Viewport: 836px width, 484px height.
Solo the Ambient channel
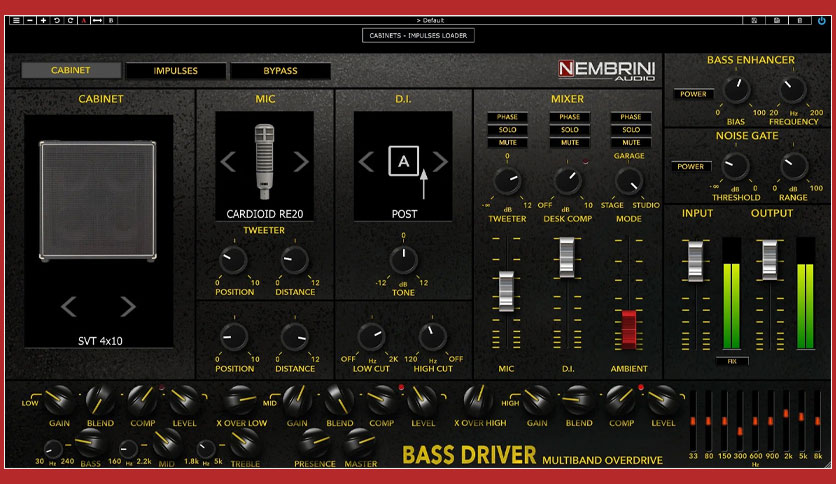631,130
